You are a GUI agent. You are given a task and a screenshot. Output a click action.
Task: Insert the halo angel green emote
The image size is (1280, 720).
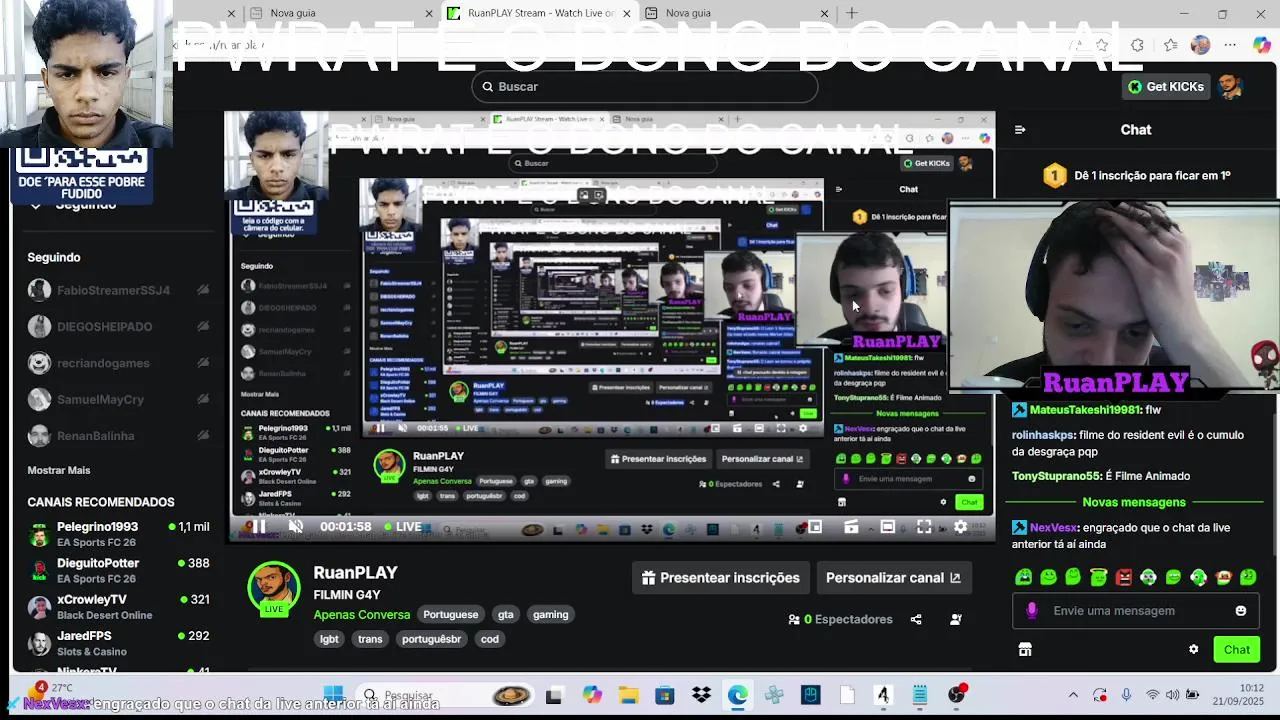coord(1098,577)
